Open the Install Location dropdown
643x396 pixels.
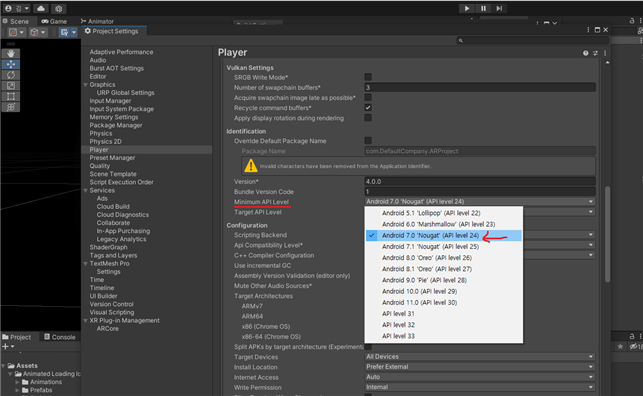point(480,367)
